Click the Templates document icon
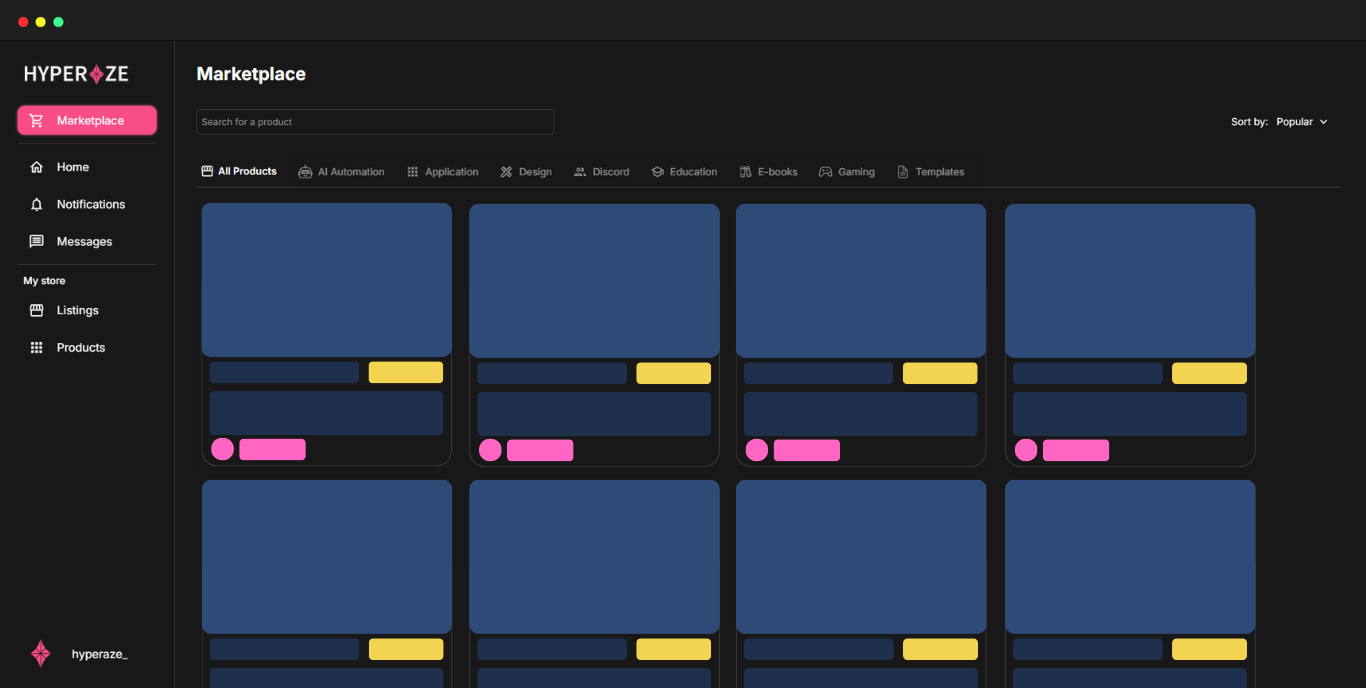This screenshot has width=1366, height=688. [903, 172]
